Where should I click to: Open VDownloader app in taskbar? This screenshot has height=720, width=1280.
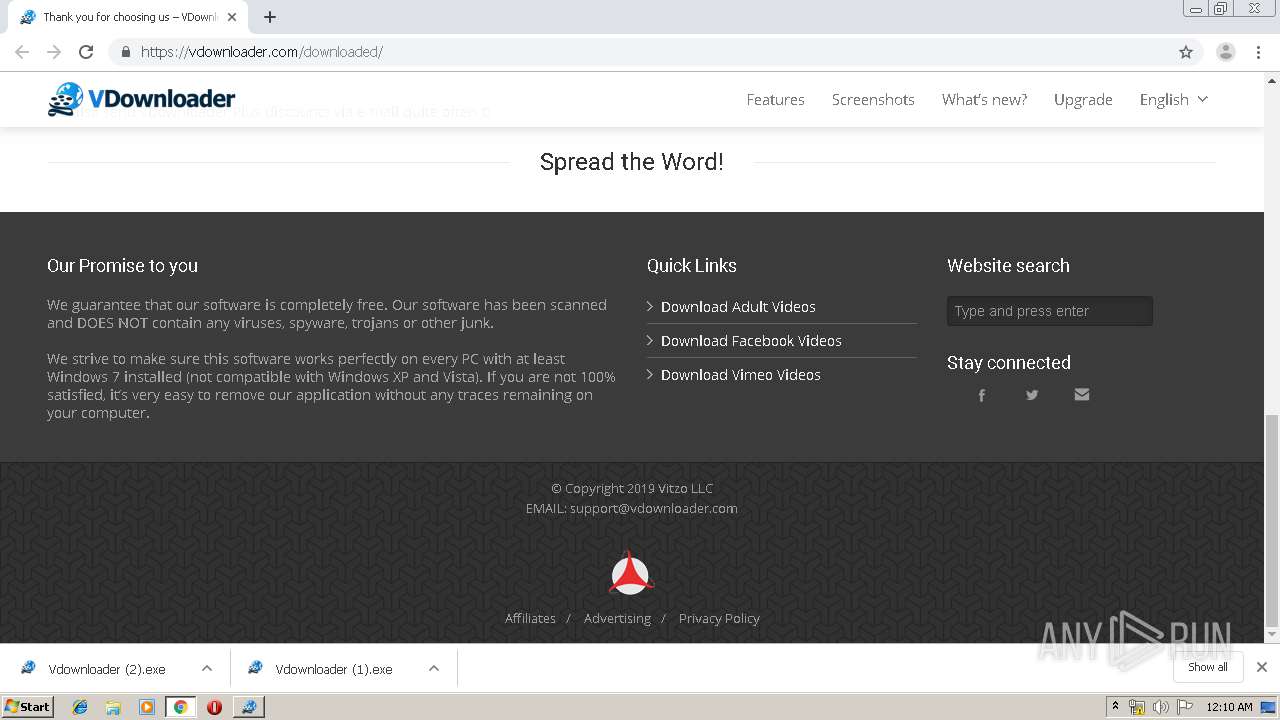[248, 707]
